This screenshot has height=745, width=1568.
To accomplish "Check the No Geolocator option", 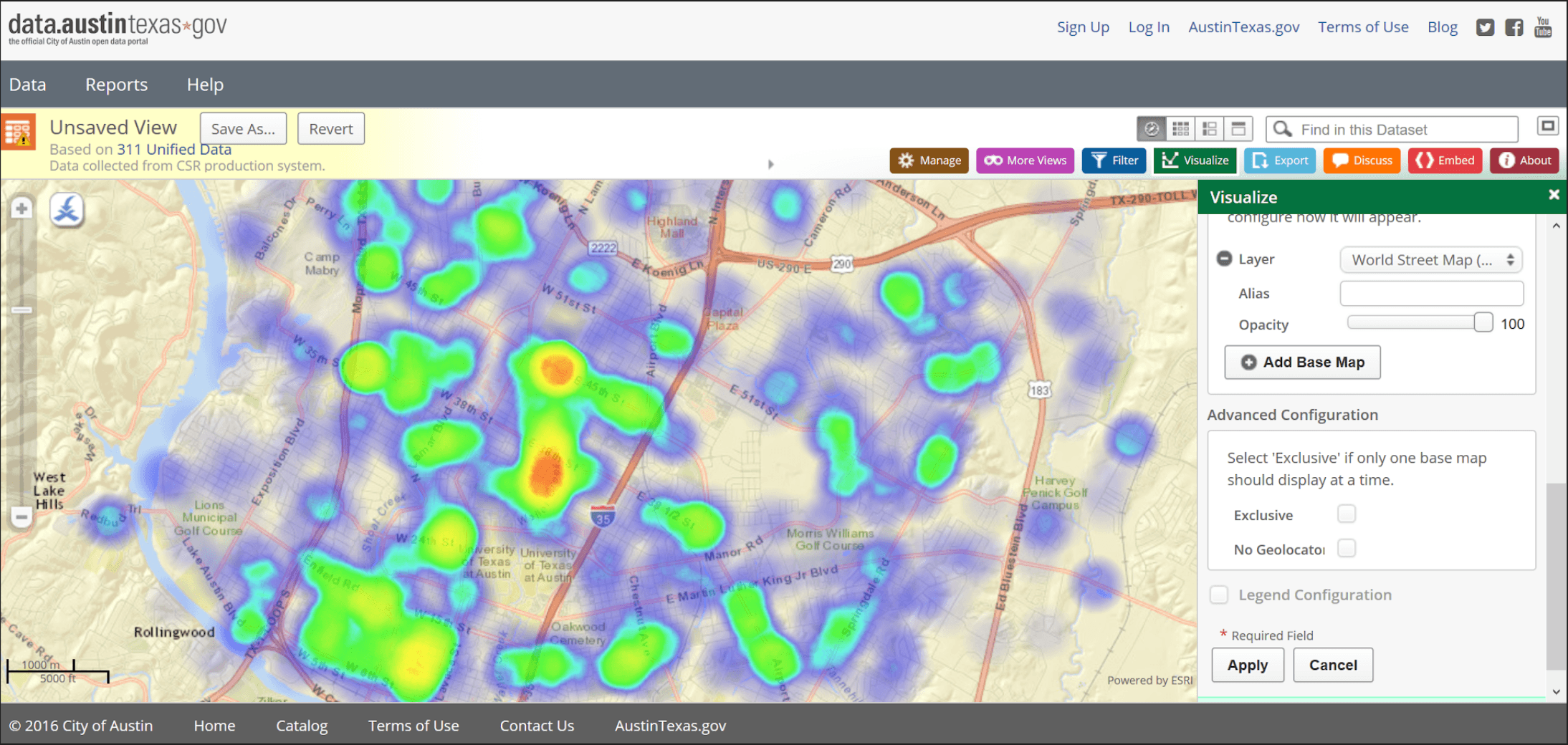I will [1347, 548].
